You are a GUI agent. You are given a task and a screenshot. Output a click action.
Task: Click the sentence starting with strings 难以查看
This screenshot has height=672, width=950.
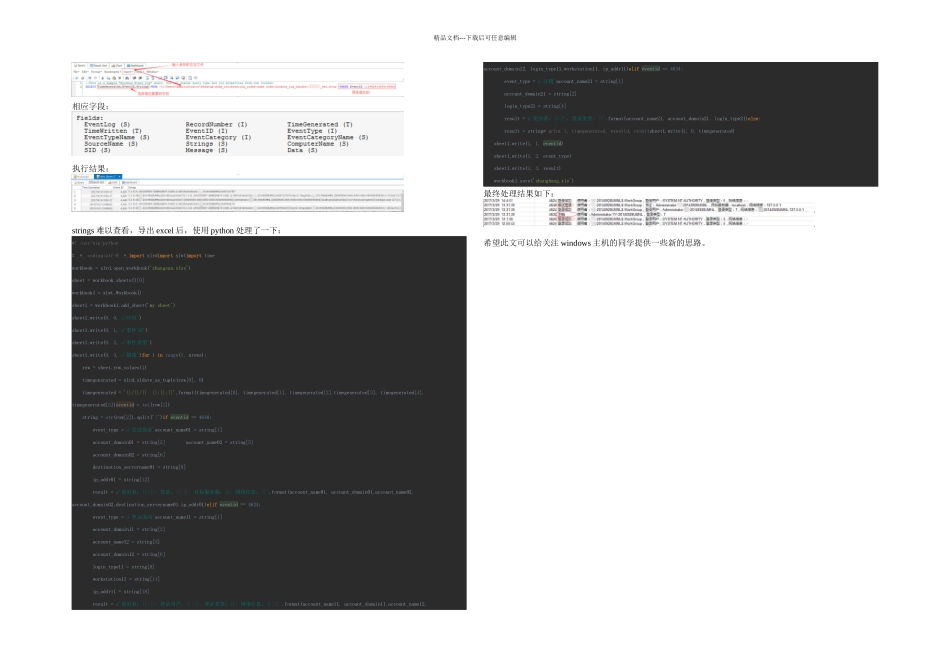coord(176,231)
